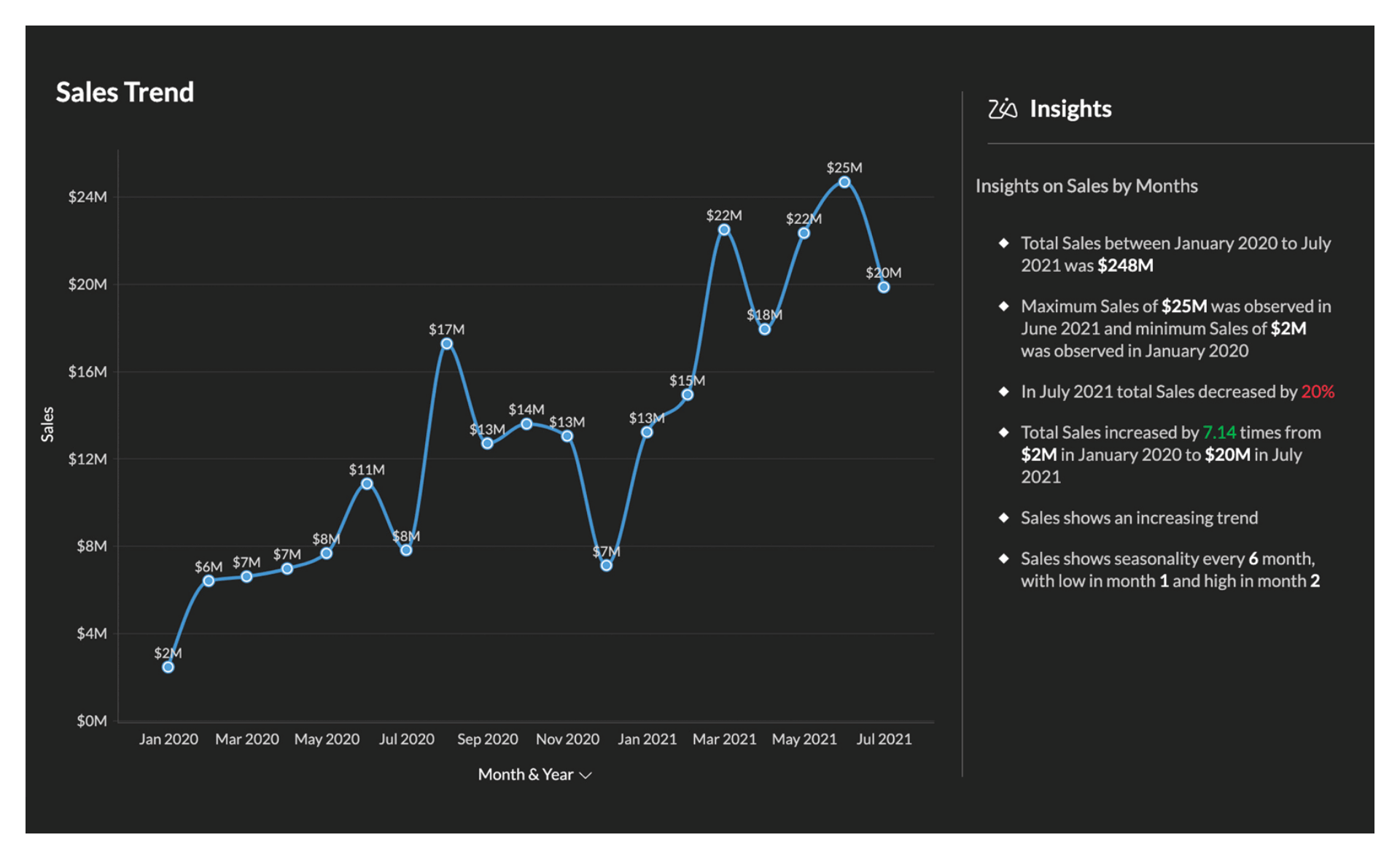
Task: Click the $6M data point marker
Action: click(x=209, y=581)
